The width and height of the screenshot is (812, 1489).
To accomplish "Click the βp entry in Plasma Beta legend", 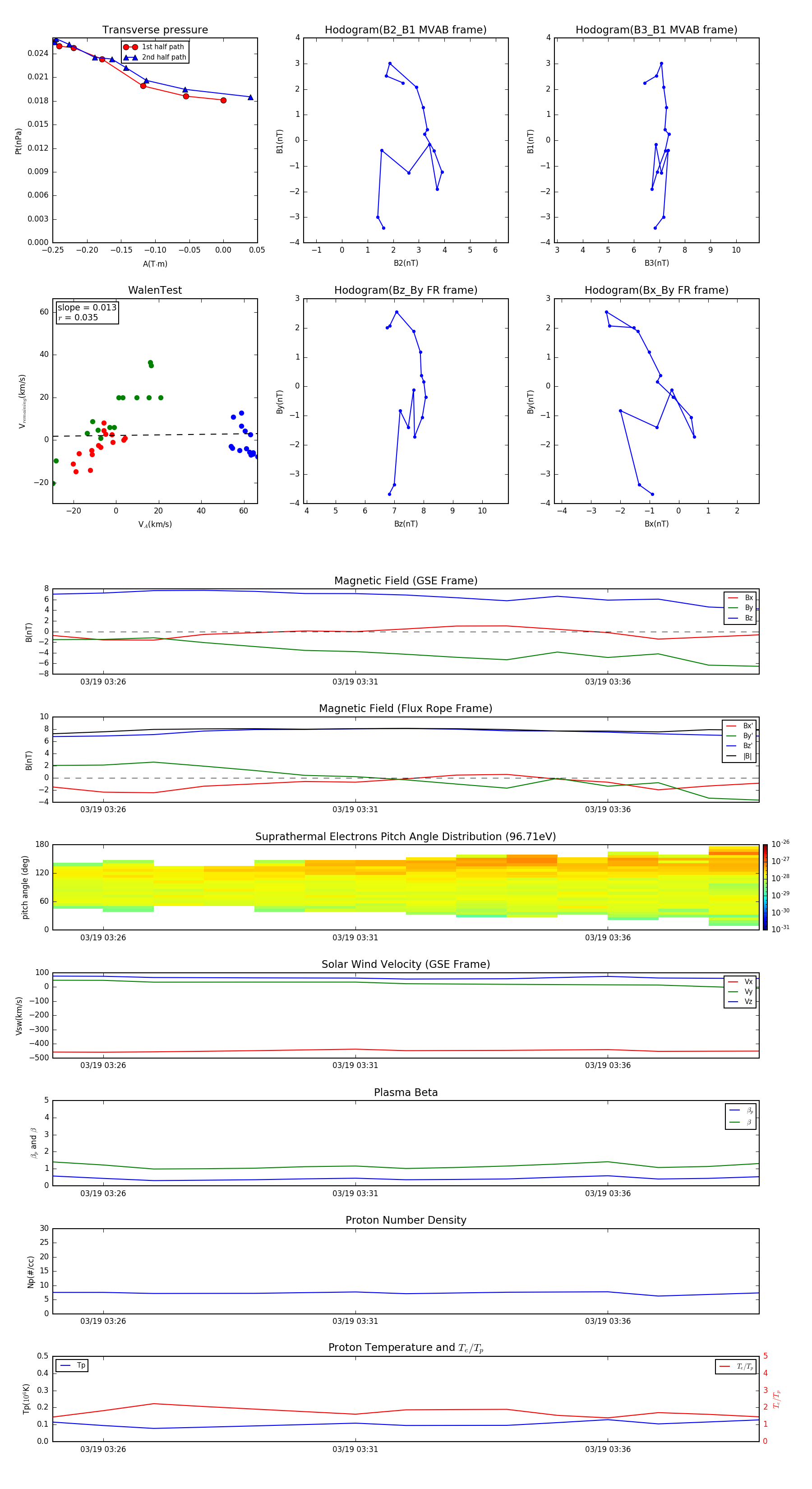I will [x=741, y=1110].
